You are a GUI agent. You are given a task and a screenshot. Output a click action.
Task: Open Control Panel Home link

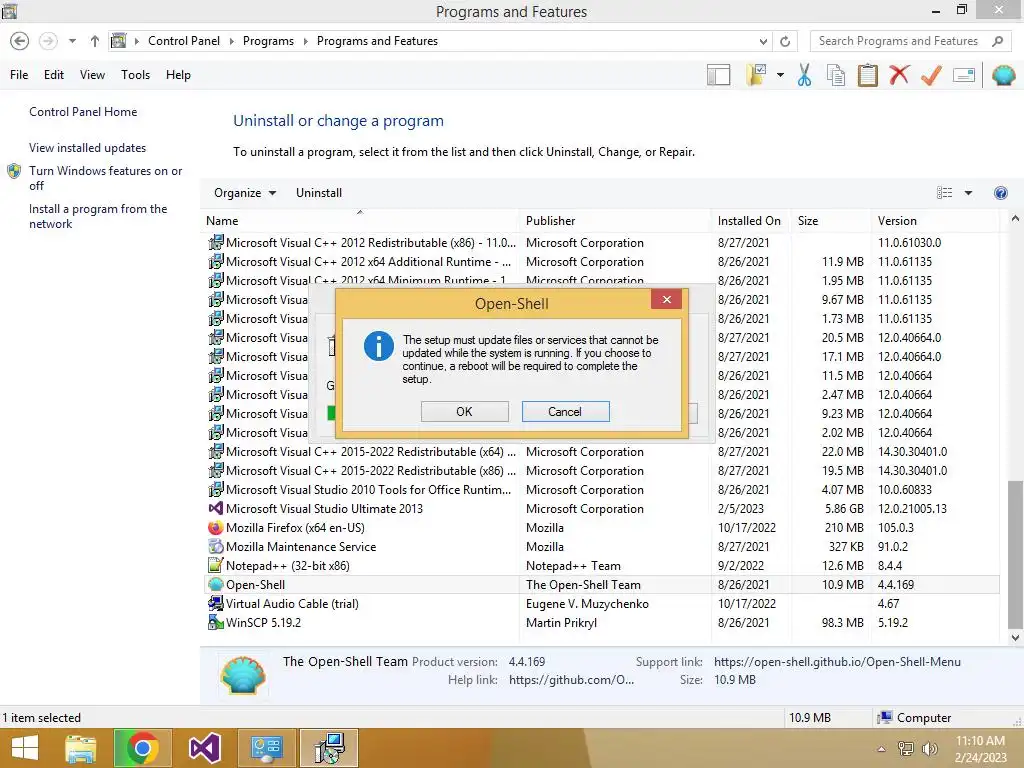(83, 112)
